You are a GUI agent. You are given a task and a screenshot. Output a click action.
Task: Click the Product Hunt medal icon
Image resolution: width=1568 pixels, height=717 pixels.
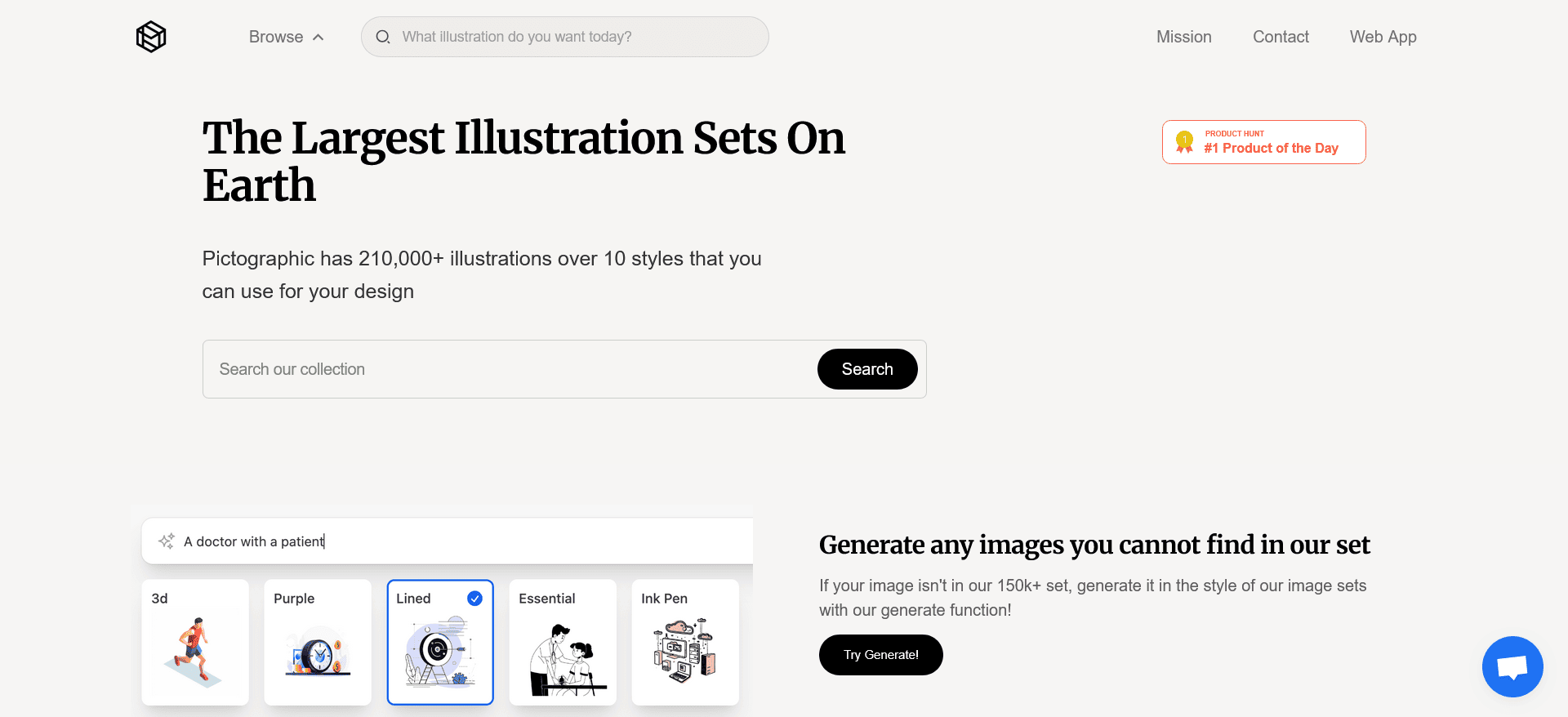[x=1184, y=142]
